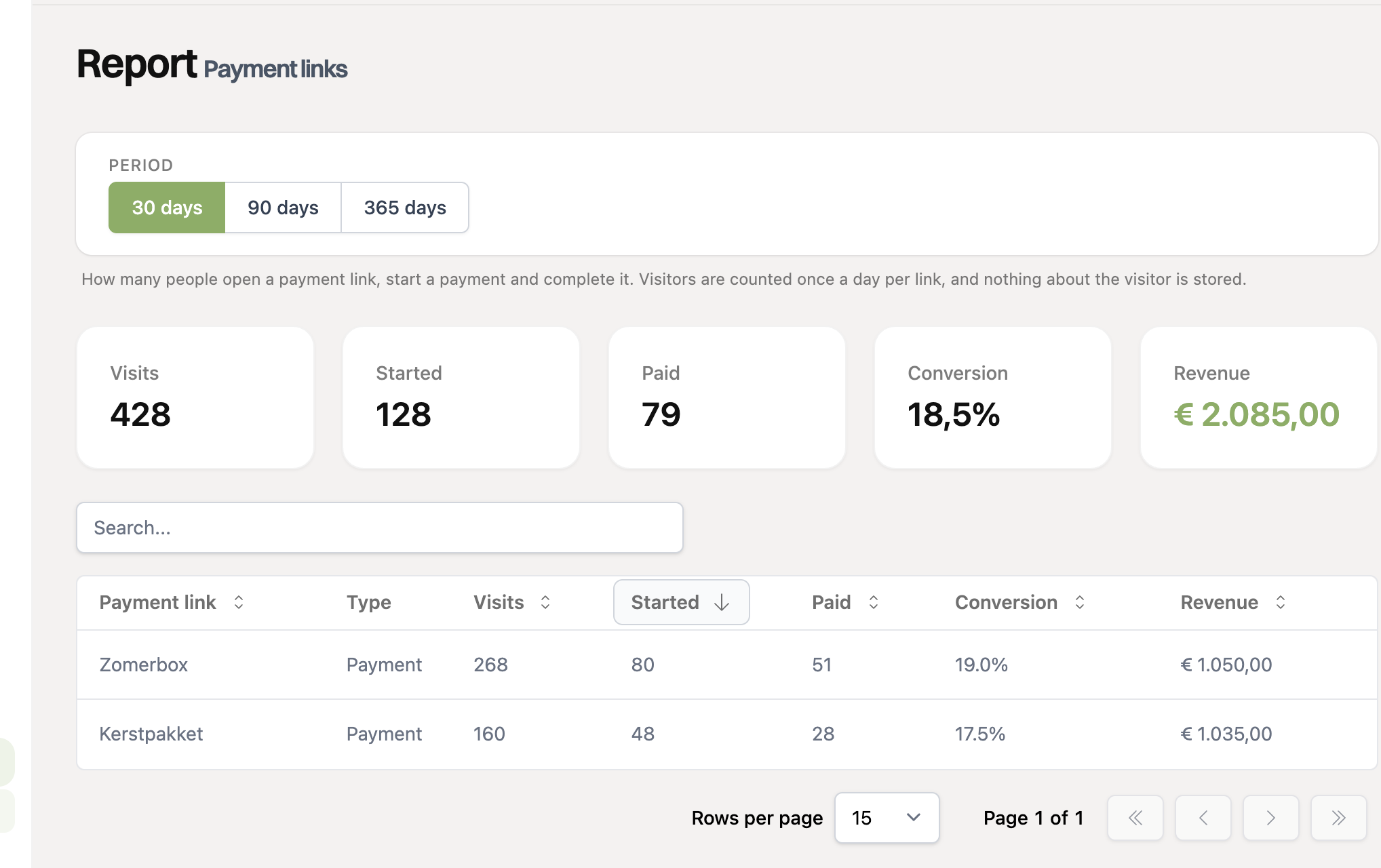Go to next page
The height and width of the screenshot is (868, 1381).
[1270, 818]
